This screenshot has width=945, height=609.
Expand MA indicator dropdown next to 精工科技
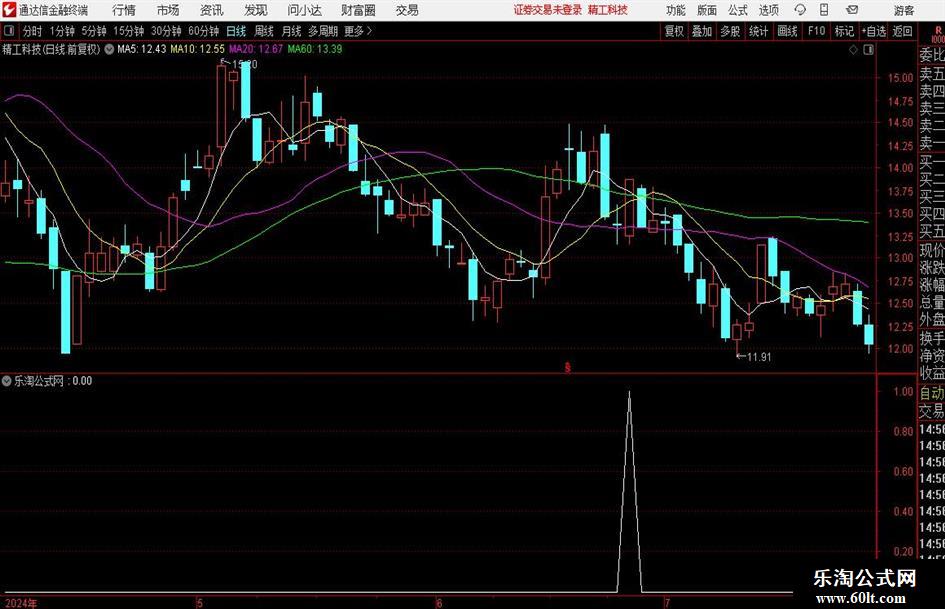109,49
